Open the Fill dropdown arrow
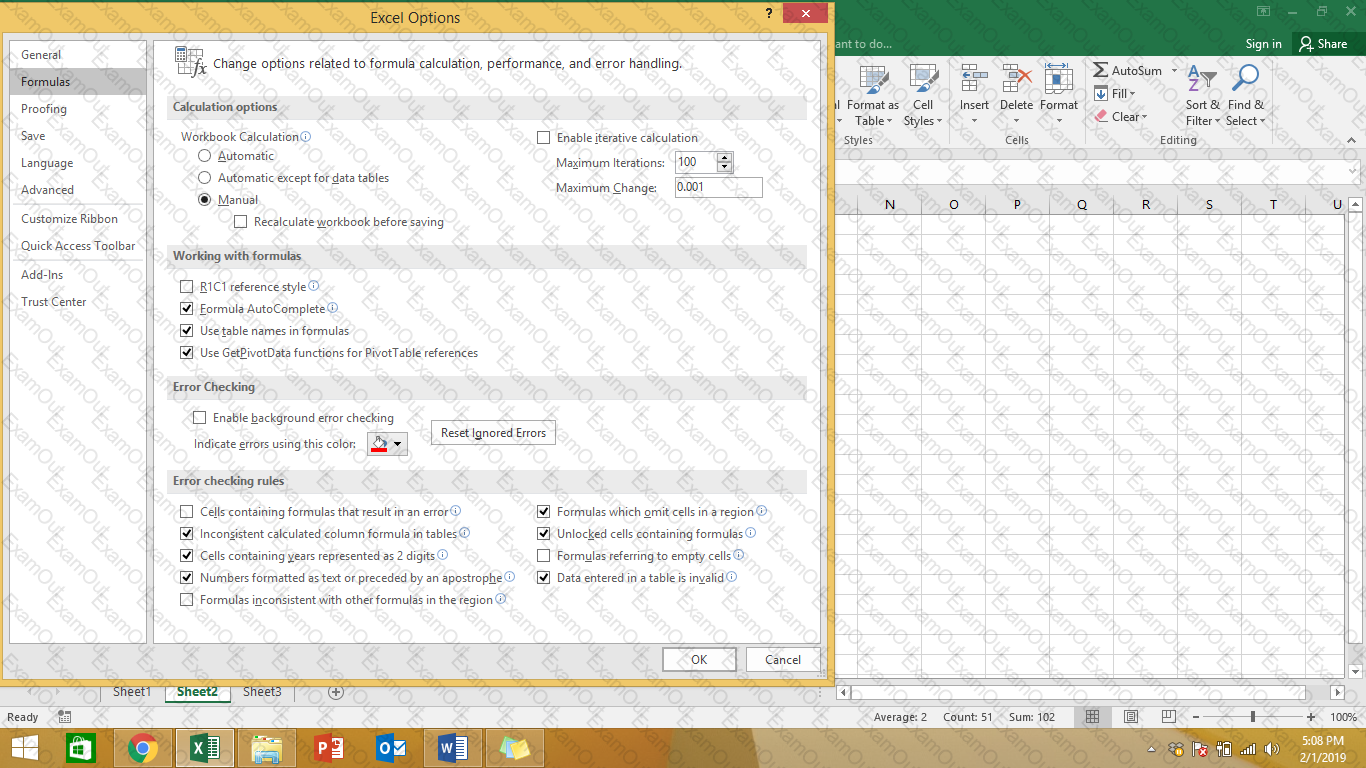Viewport: 1366px width, 768px height. pos(1132,94)
